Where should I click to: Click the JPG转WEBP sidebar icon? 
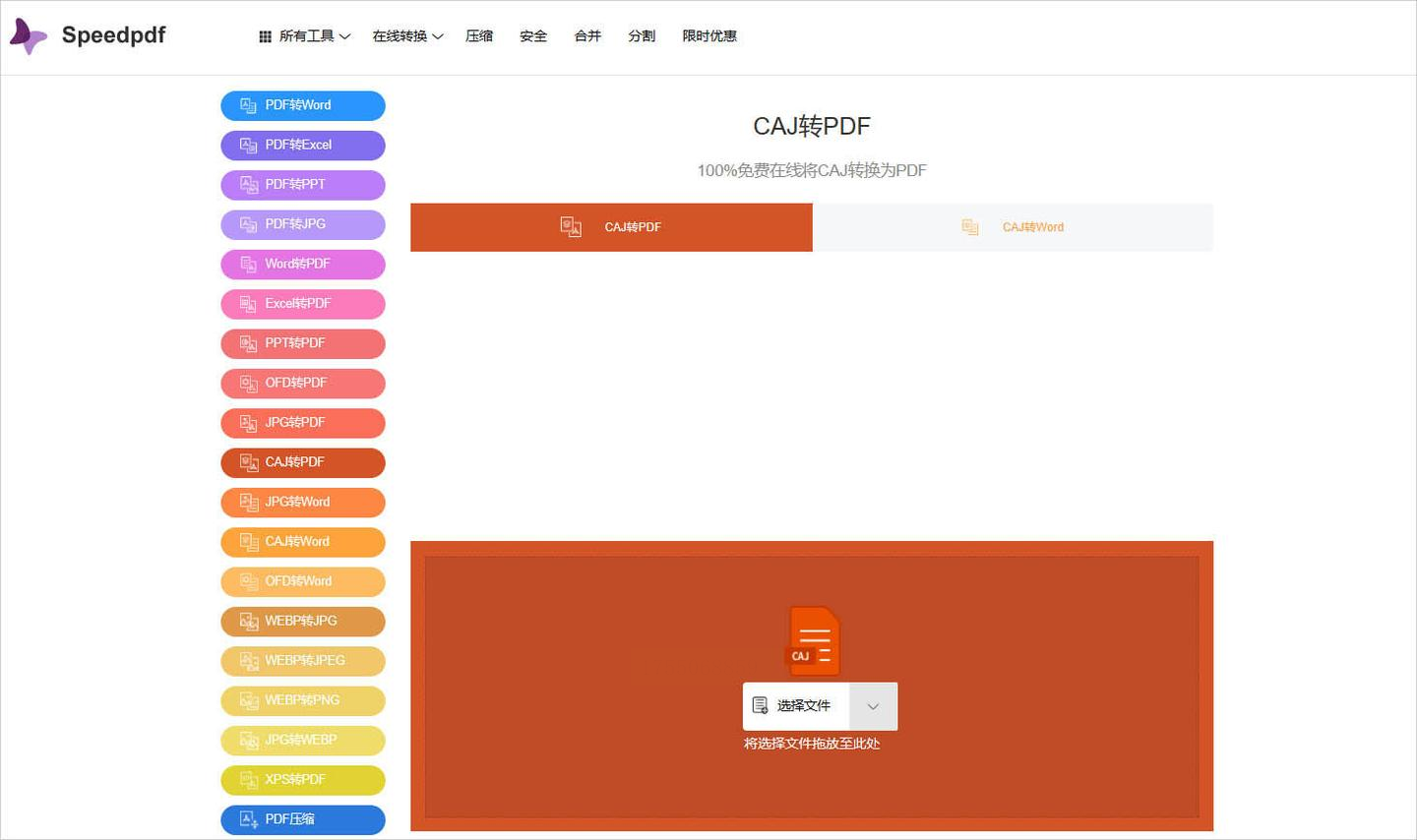[249, 741]
